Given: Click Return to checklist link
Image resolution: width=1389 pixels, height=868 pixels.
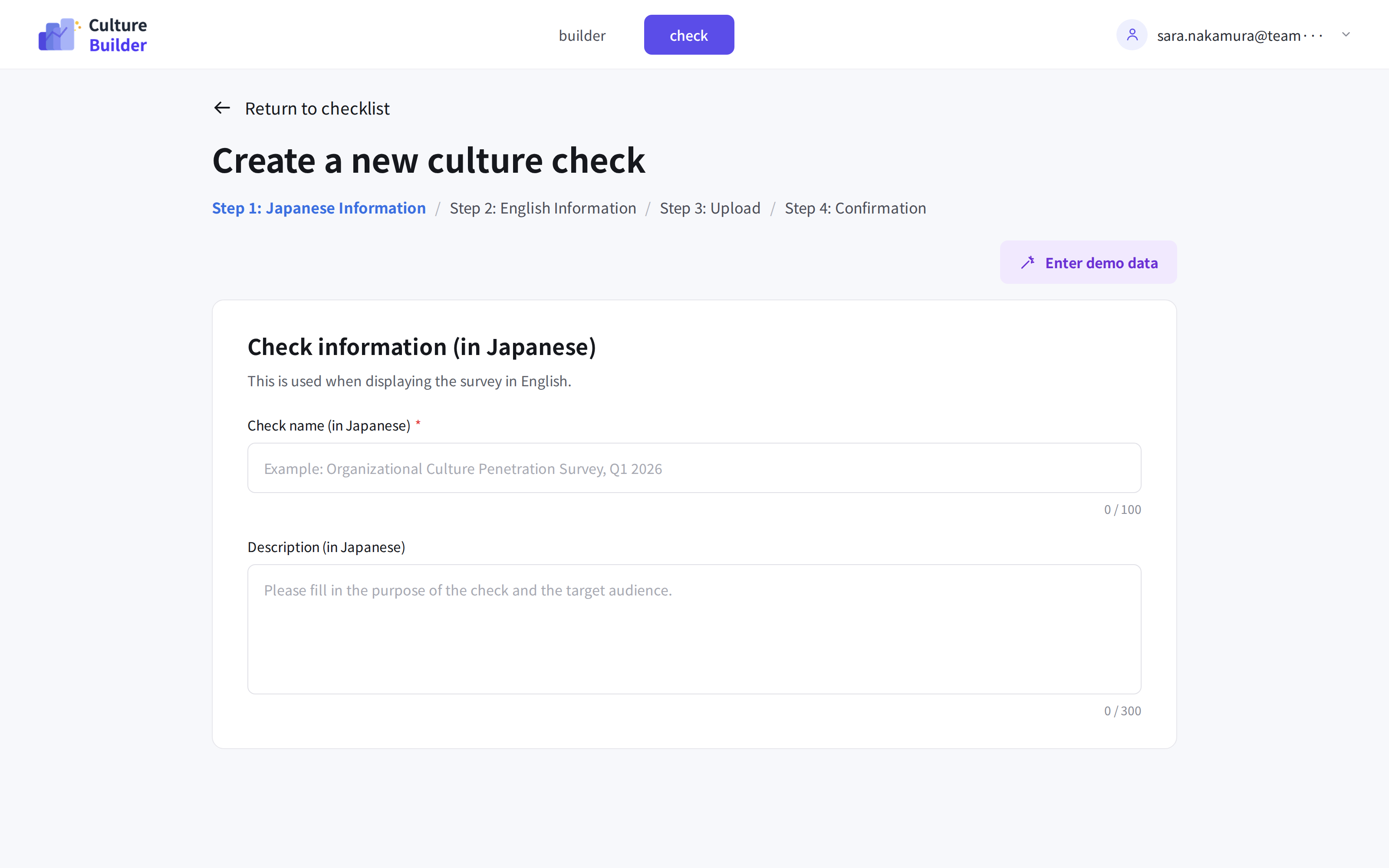Looking at the screenshot, I should (317, 108).
